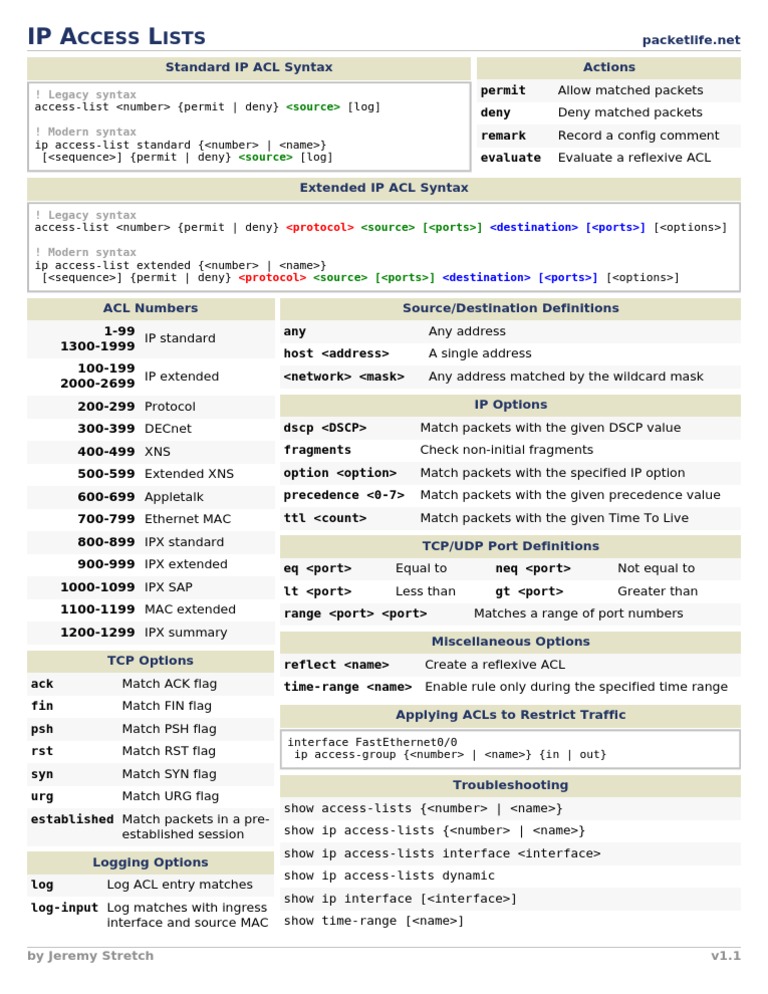Click the ACL Numbers section heading
Image resolution: width=768 pixels, height=994 pixels.
(x=150, y=308)
